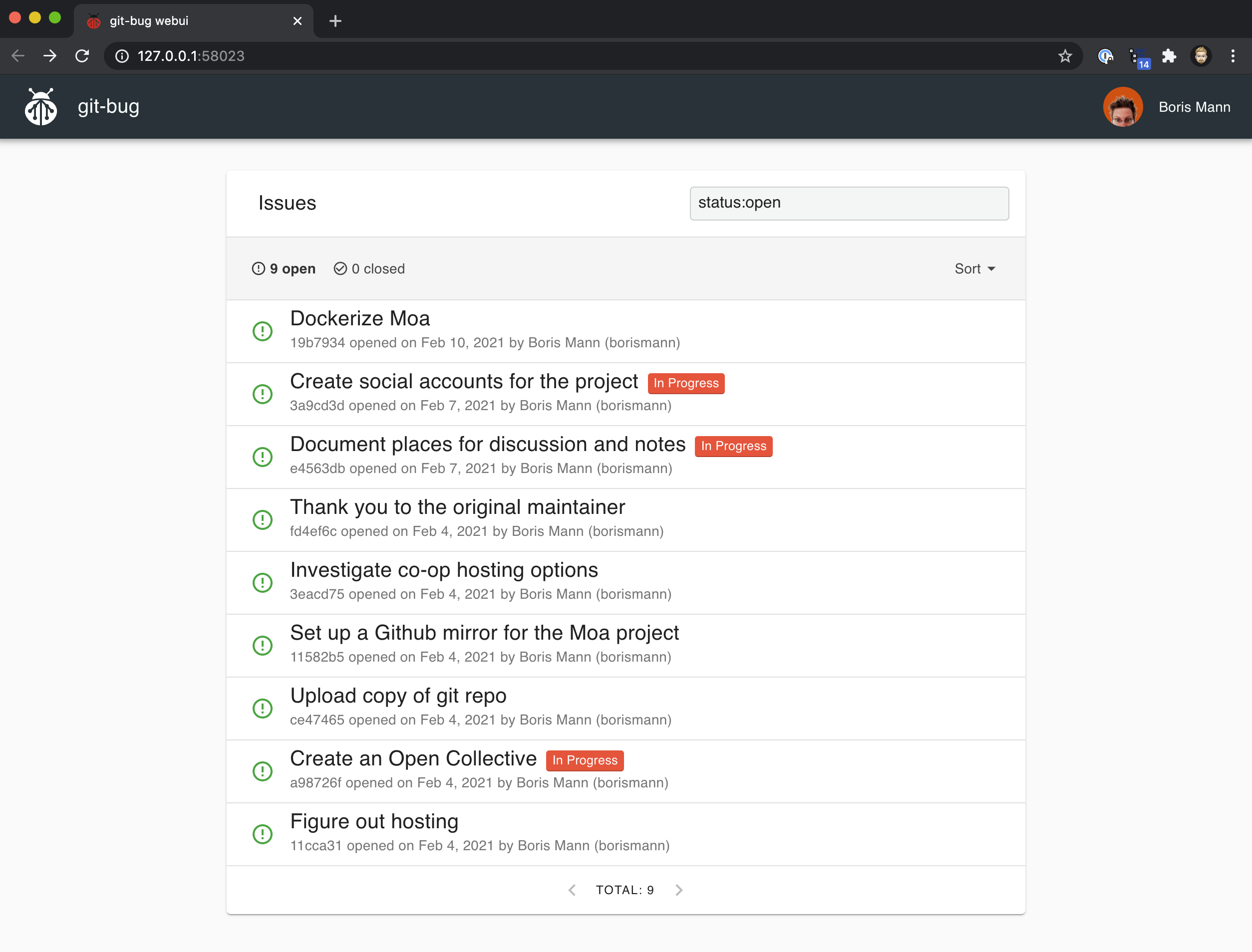Click the open status icon beside Dockerize Moa

point(263,331)
